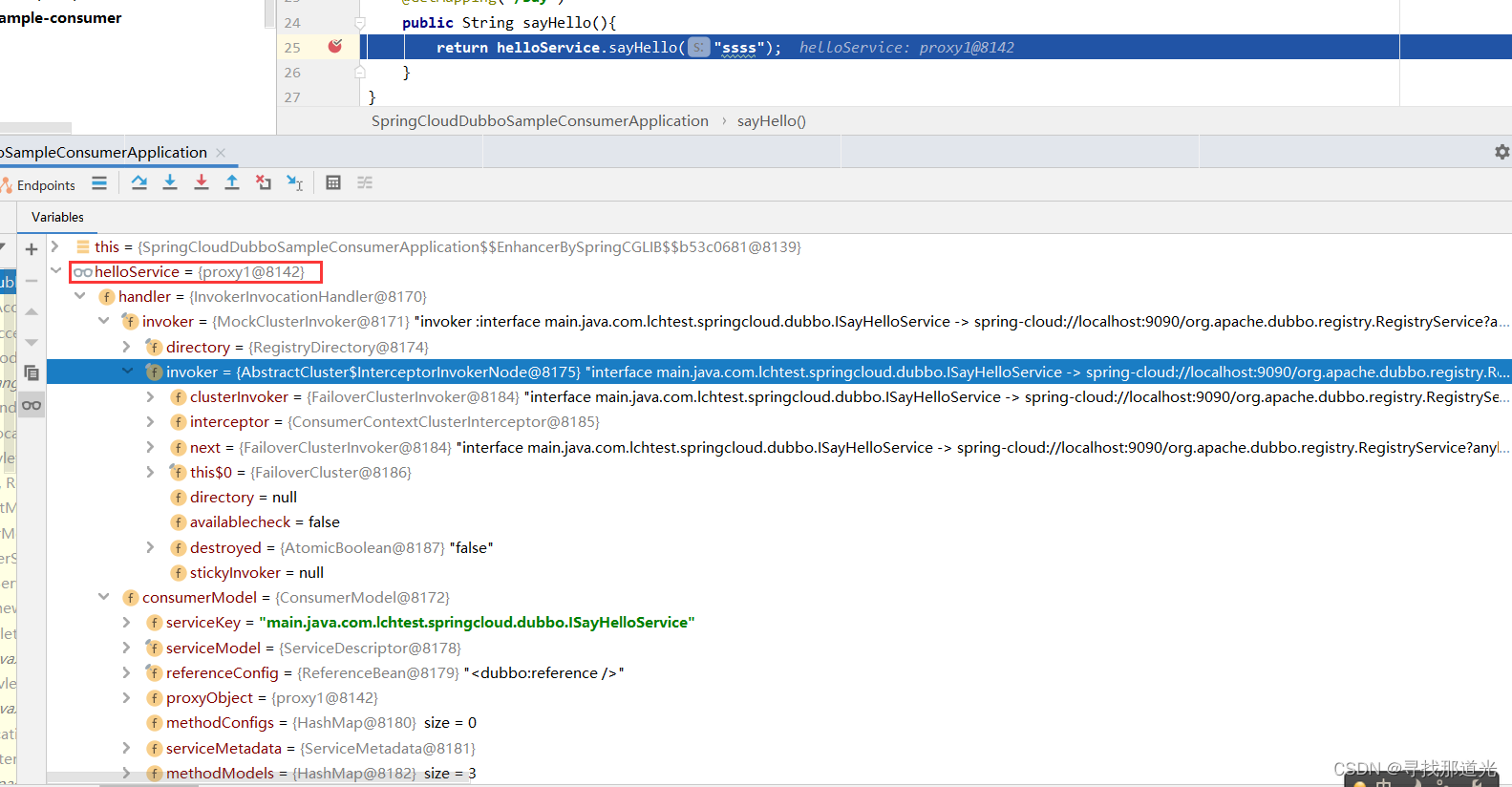The height and width of the screenshot is (787, 1512).
Task: Collapse the handler InvokerInvocationHandler node
Action: [x=80, y=297]
